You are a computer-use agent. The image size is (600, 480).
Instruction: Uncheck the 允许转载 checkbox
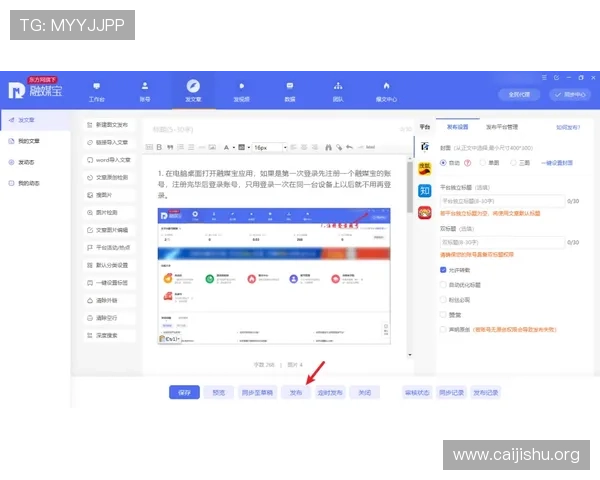click(x=443, y=270)
